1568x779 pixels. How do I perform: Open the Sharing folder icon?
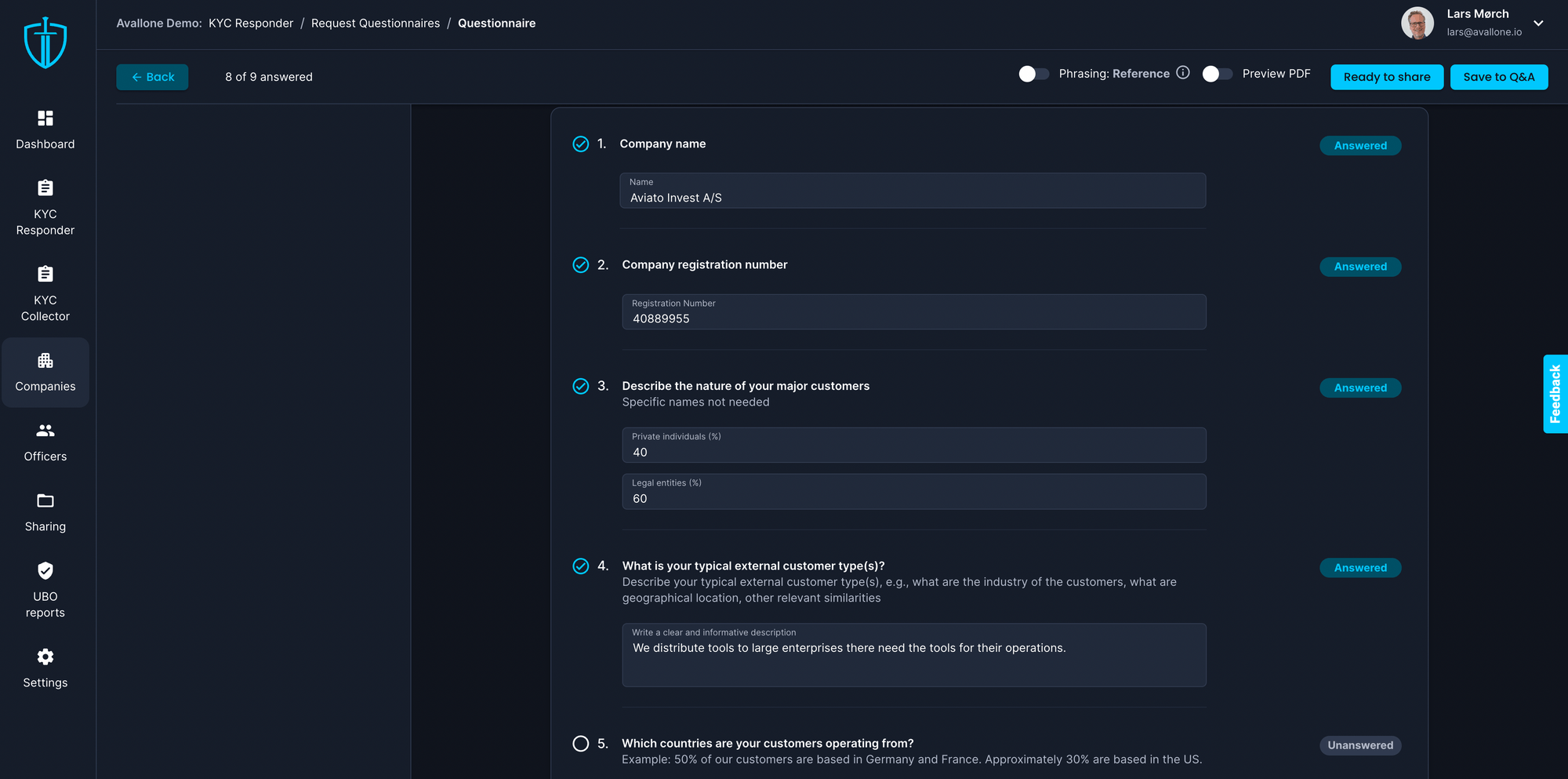click(x=45, y=501)
